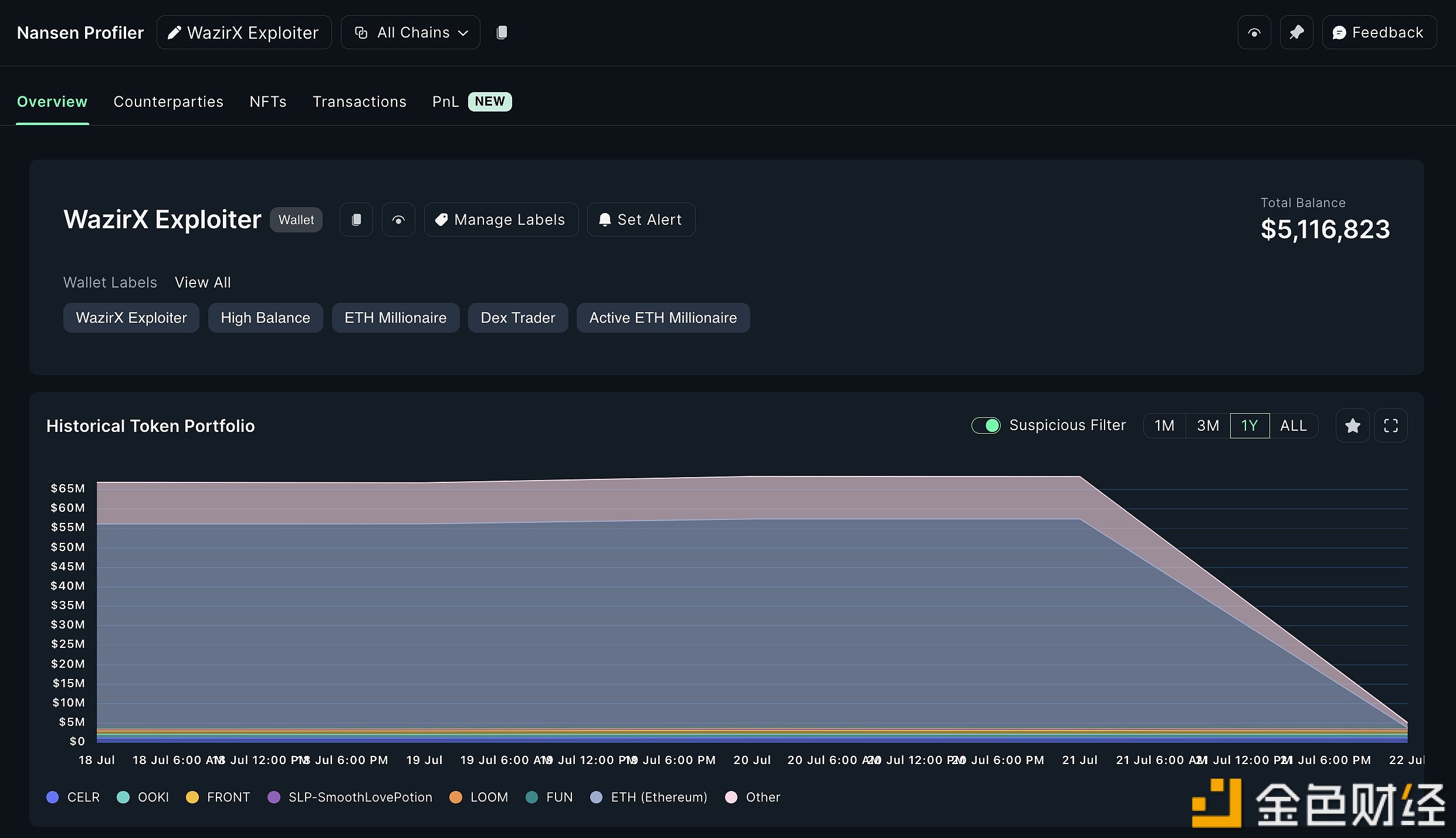Toggle OOKI legend color dot
Image resolution: width=1456 pixels, height=838 pixels.
click(x=123, y=797)
